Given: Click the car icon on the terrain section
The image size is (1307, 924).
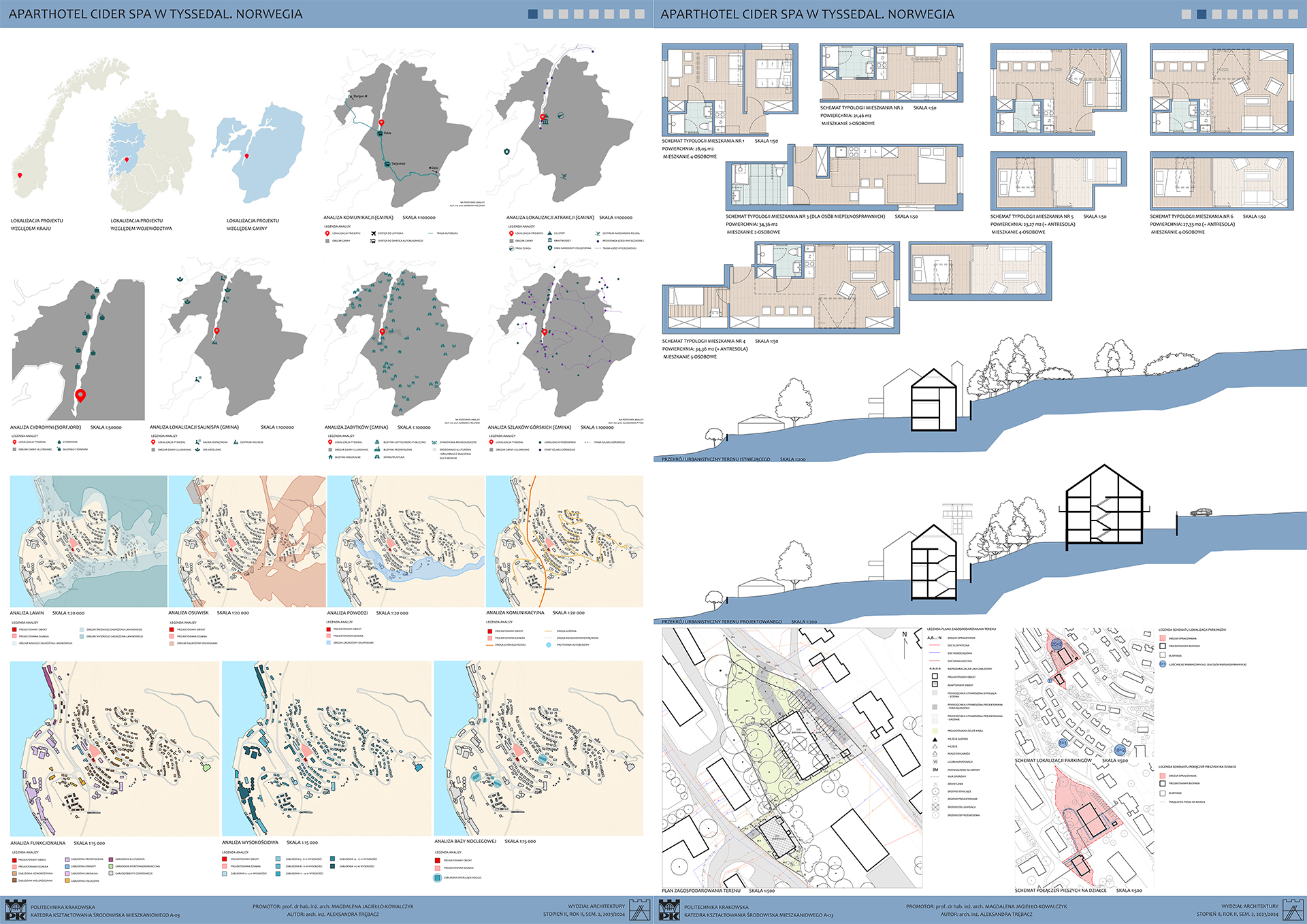Looking at the screenshot, I should pyautogui.click(x=1200, y=512).
